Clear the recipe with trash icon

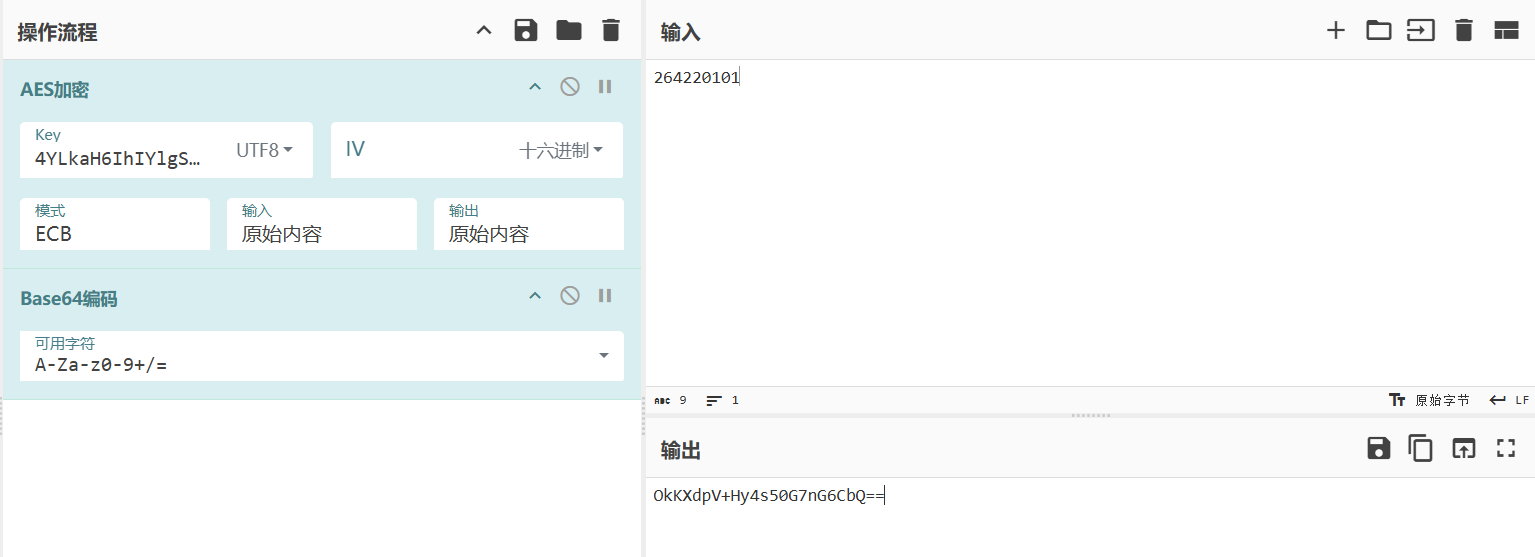pos(611,30)
